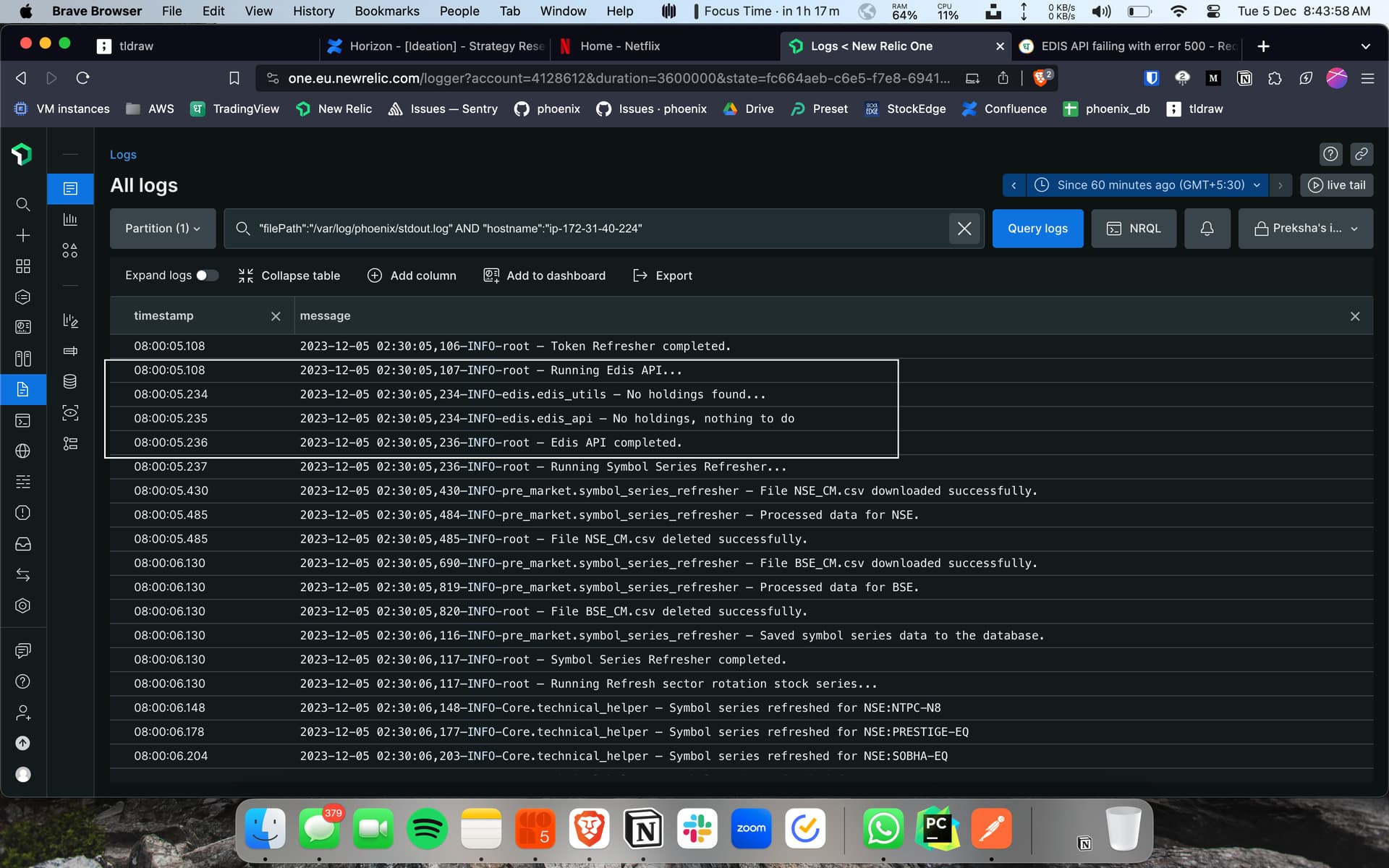Screen dimensions: 1389x868
Task: Start the live tail stream
Action: (1336, 185)
